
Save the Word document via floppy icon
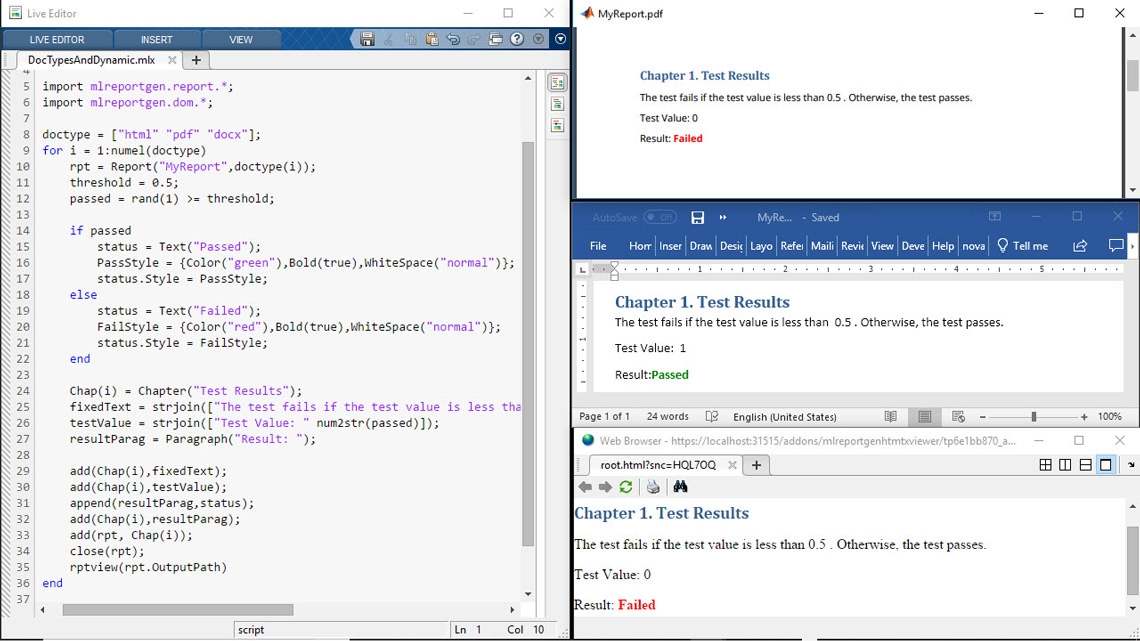click(698, 217)
